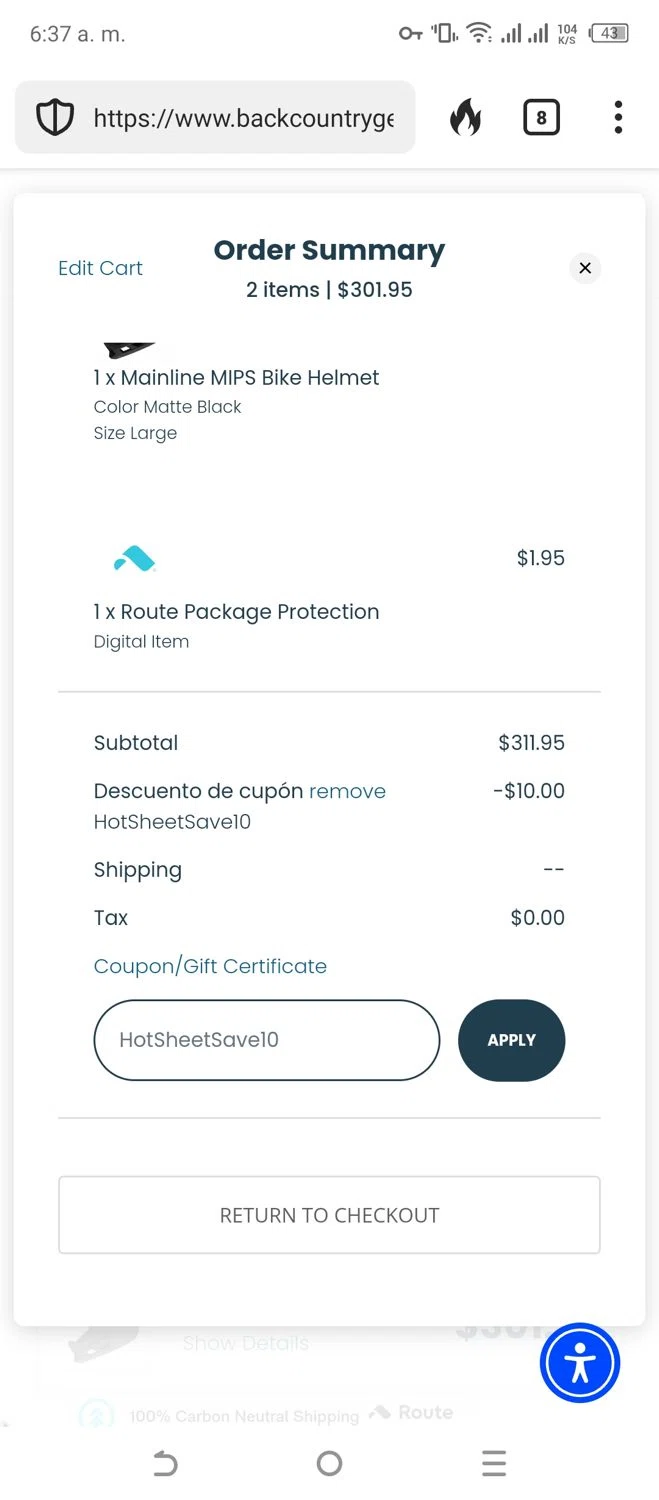Tap the Android home circle button
This screenshot has height=1500, width=659.
(329, 1464)
